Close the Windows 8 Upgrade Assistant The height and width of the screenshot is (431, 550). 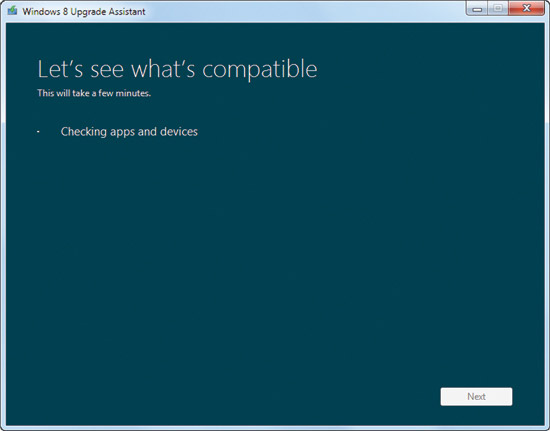click(526, 8)
